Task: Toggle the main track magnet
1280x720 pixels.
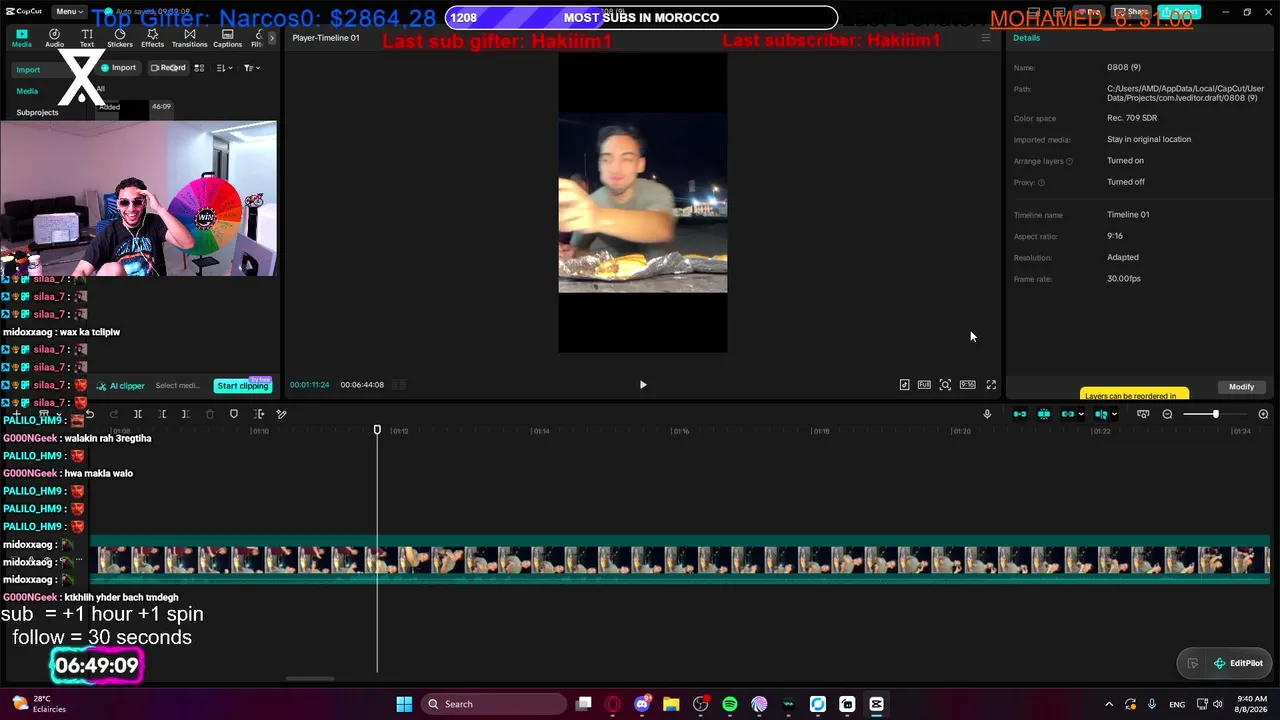Action: coord(1020,414)
